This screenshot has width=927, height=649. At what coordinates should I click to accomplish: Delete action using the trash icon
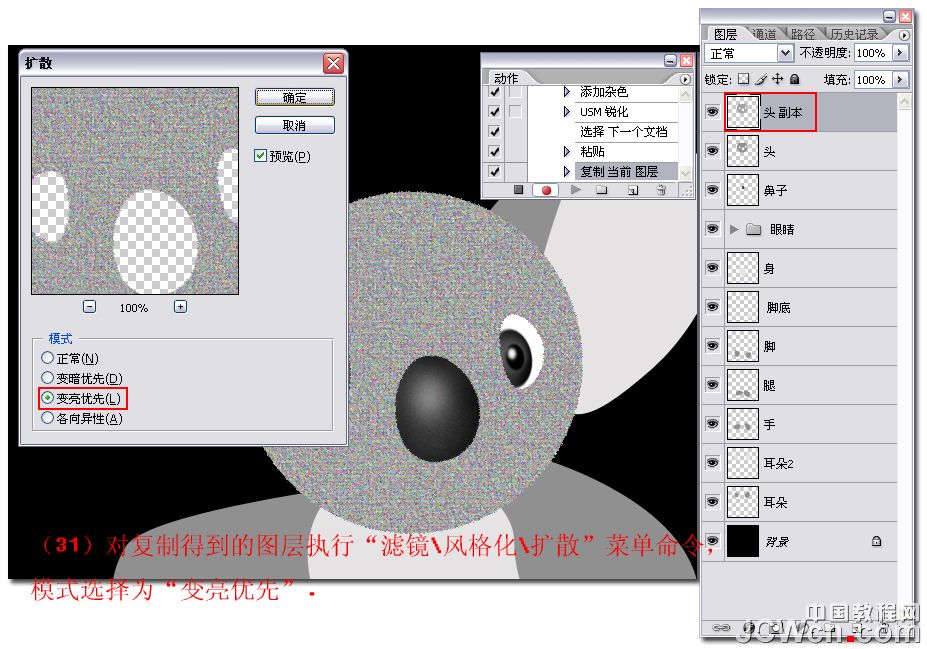coord(662,190)
